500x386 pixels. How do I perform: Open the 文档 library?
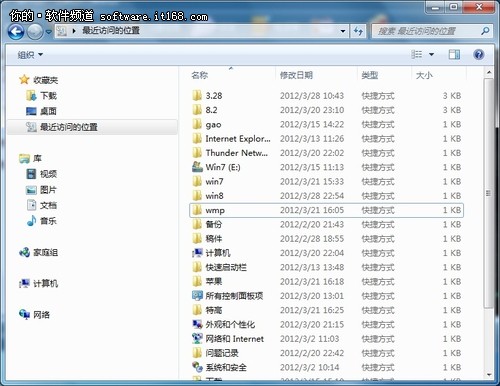tap(41, 205)
